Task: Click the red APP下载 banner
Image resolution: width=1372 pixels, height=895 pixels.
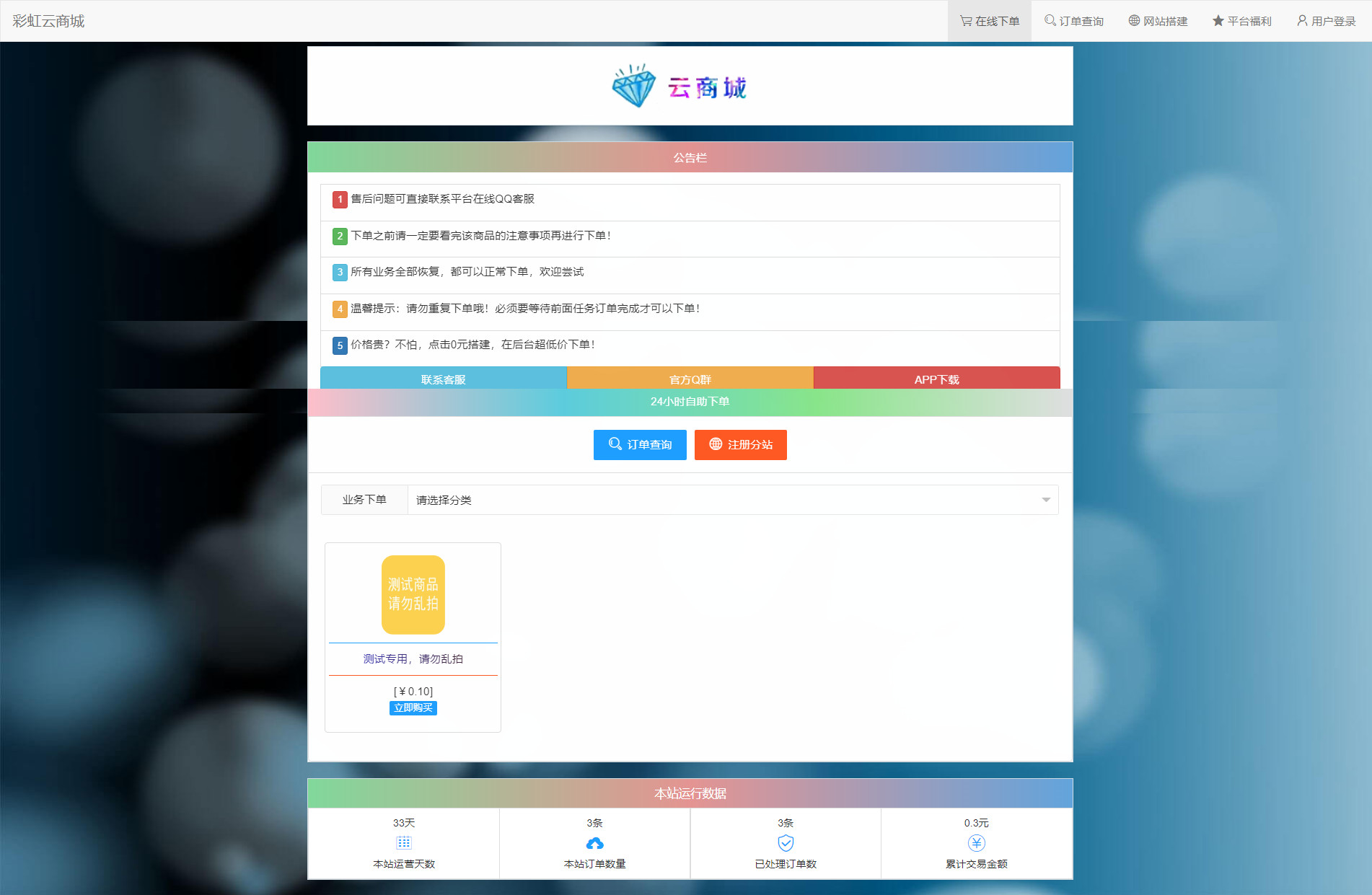Action: pos(936,378)
